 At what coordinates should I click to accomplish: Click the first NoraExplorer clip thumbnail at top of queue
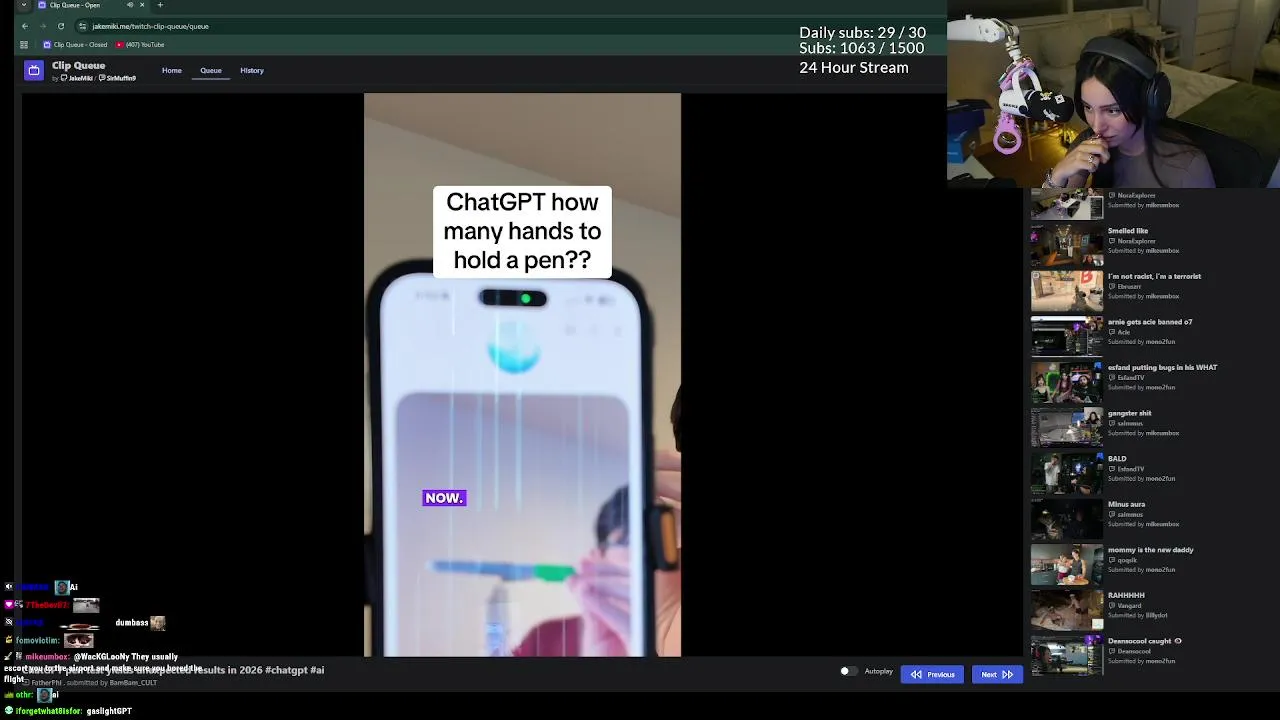coord(1067,204)
